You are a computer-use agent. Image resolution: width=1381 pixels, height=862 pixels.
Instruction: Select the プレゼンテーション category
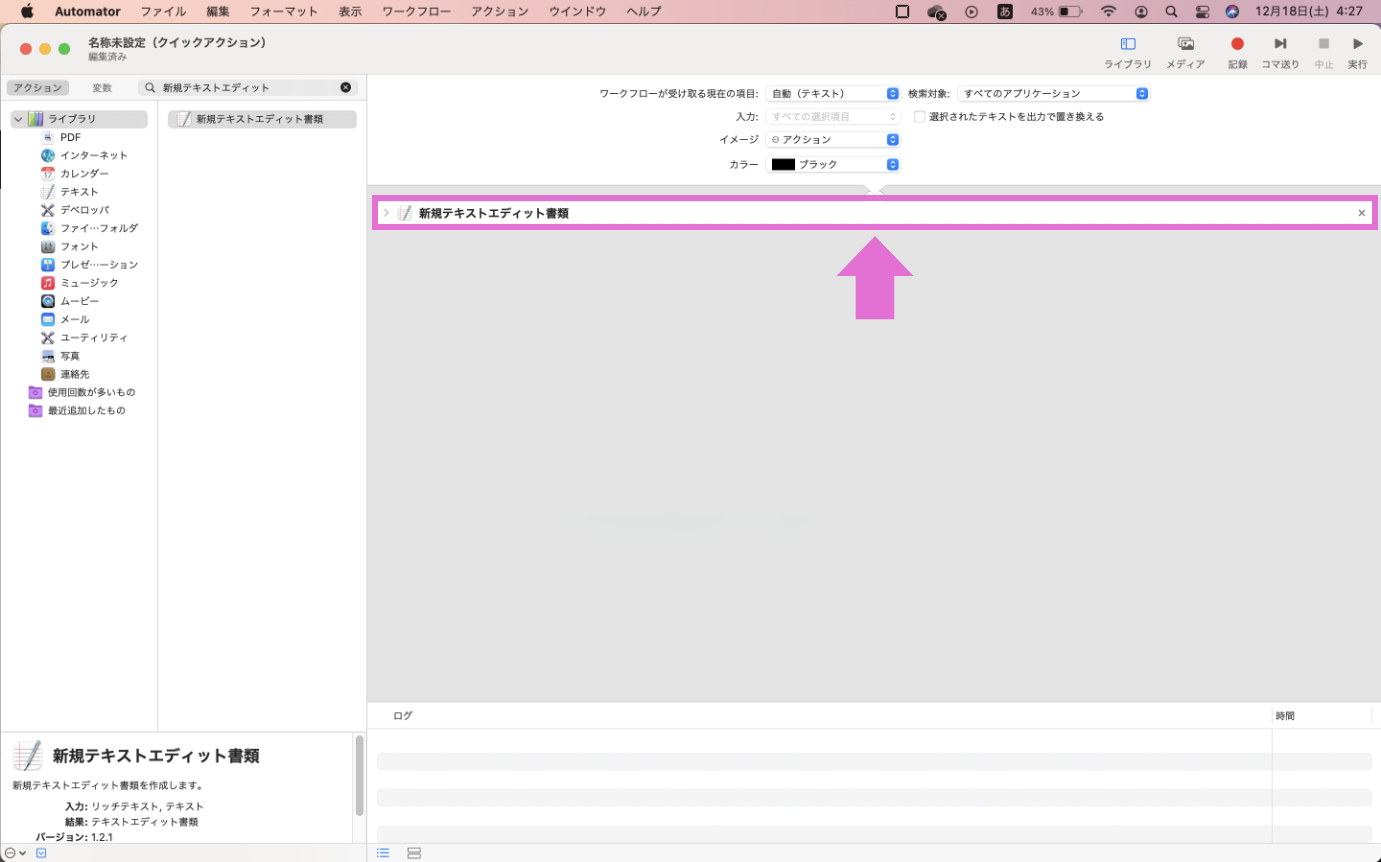[x=90, y=264]
